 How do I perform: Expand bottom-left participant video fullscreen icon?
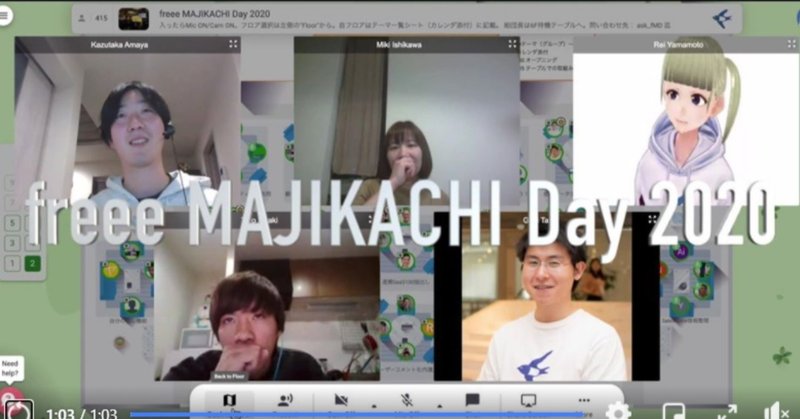(x=372, y=219)
